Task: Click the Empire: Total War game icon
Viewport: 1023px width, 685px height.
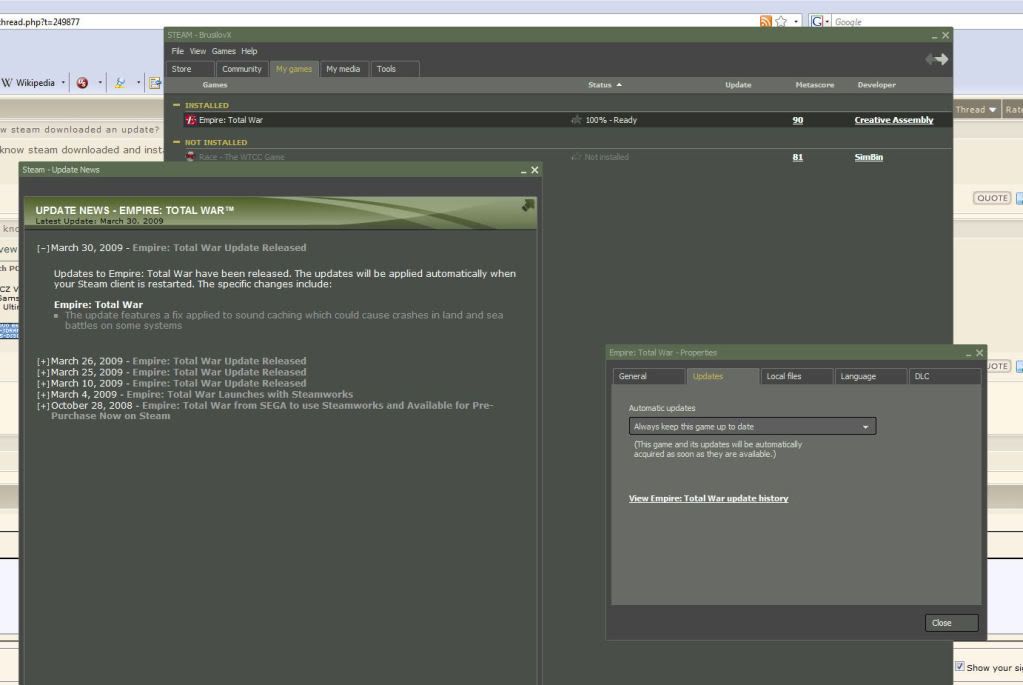Action: point(191,120)
